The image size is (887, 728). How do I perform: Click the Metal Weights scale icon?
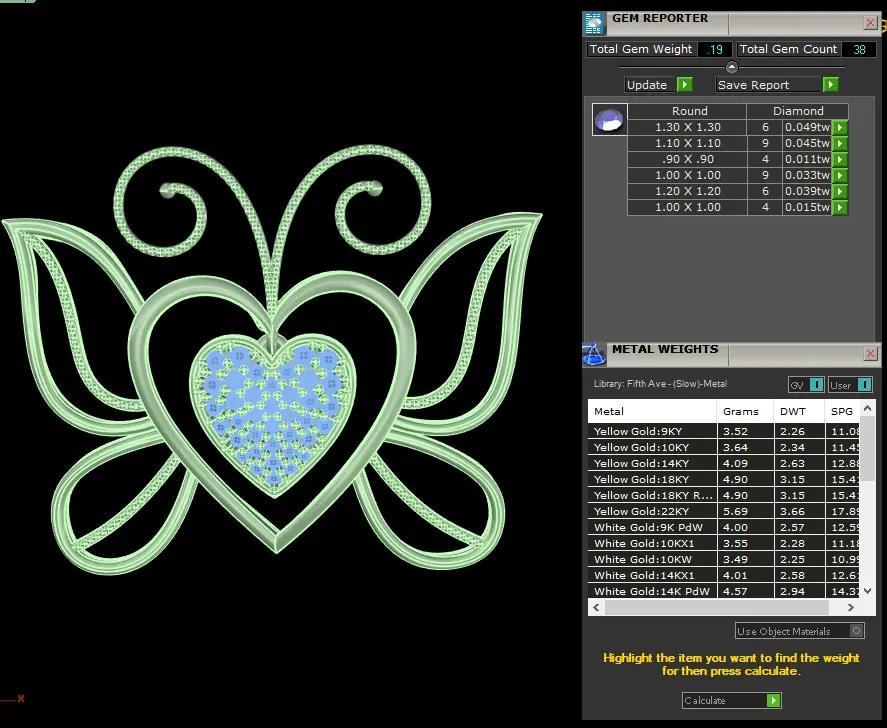pos(593,354)
